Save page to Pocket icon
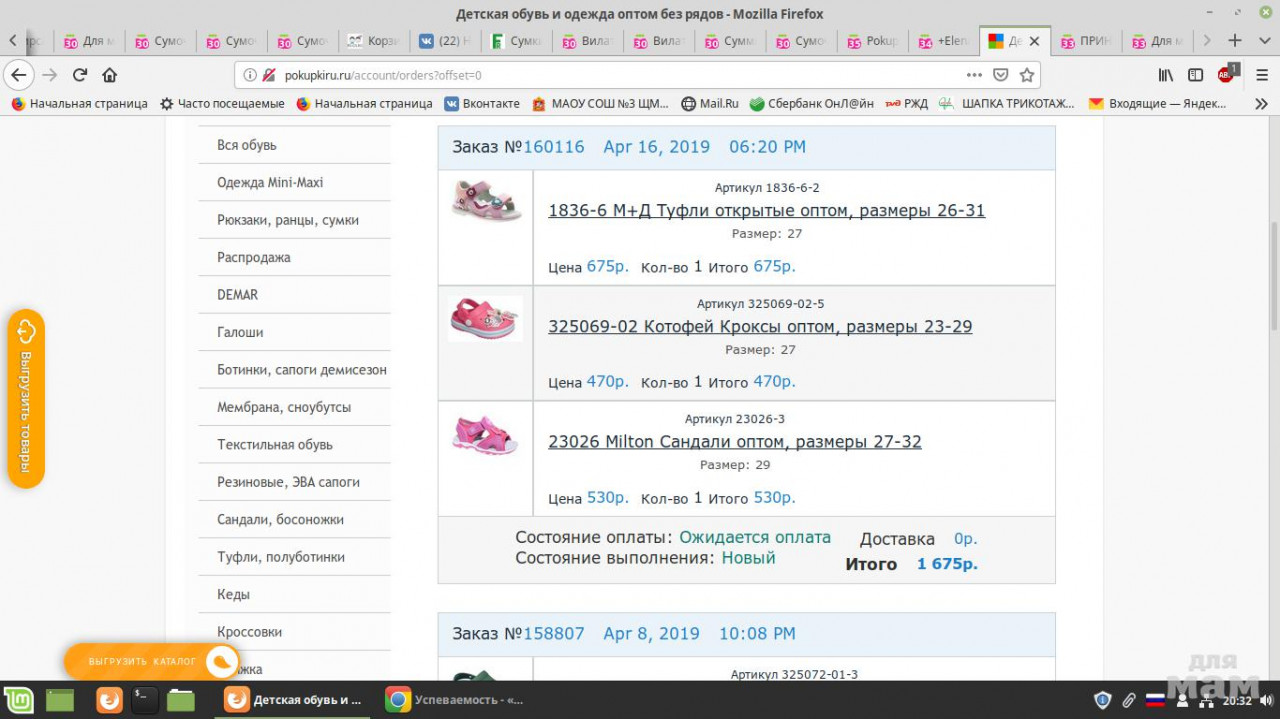This screenshot has width=1280, height=719. pos(1000,75)
